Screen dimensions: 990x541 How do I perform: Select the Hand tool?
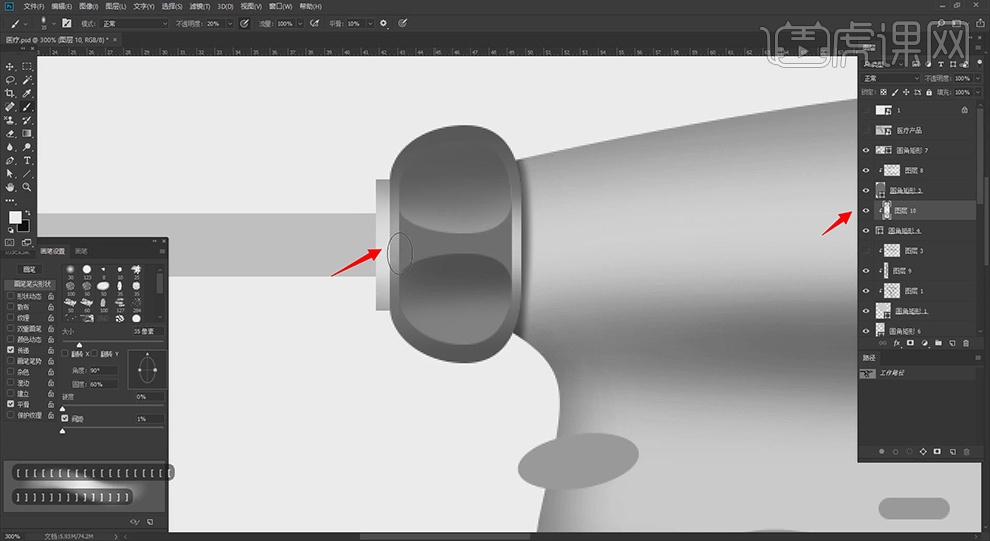[x=9, y=187]
